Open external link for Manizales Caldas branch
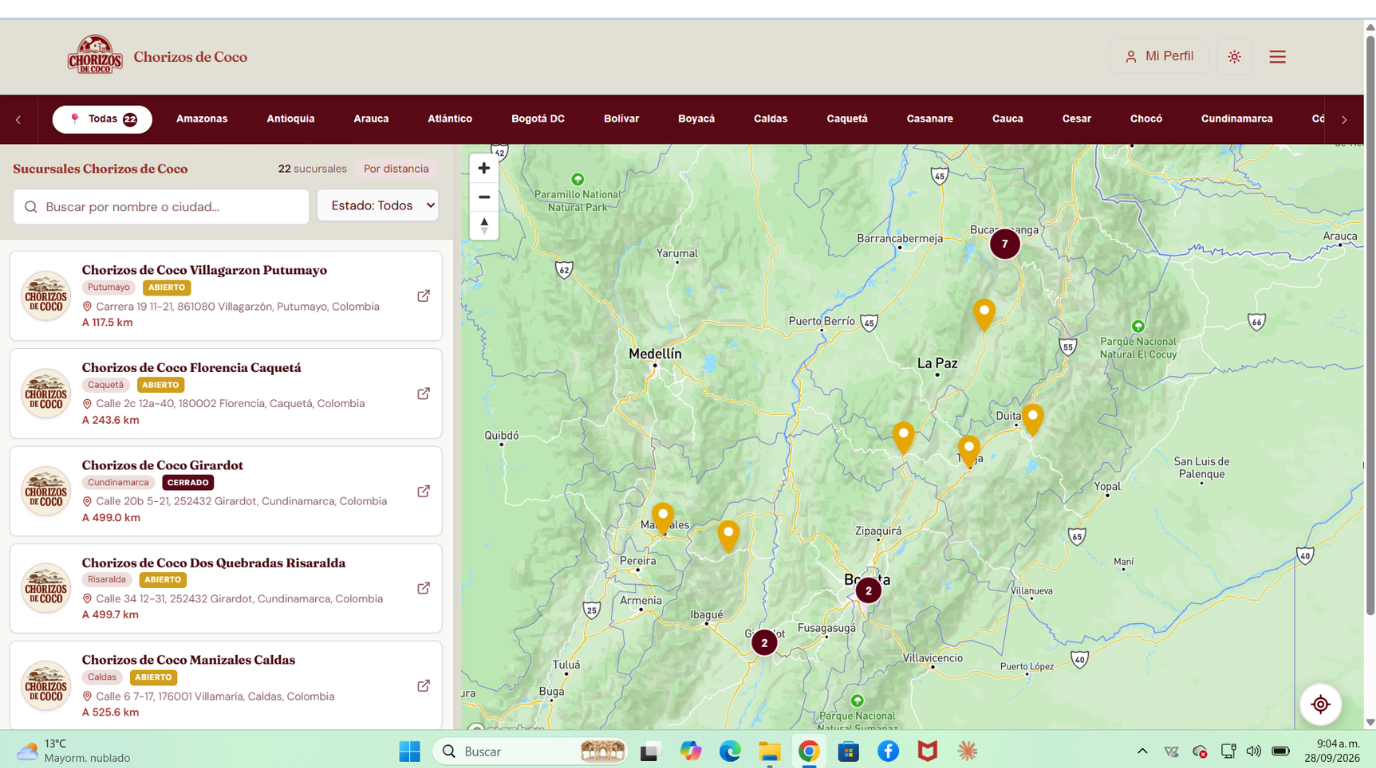 coord(424,686)
